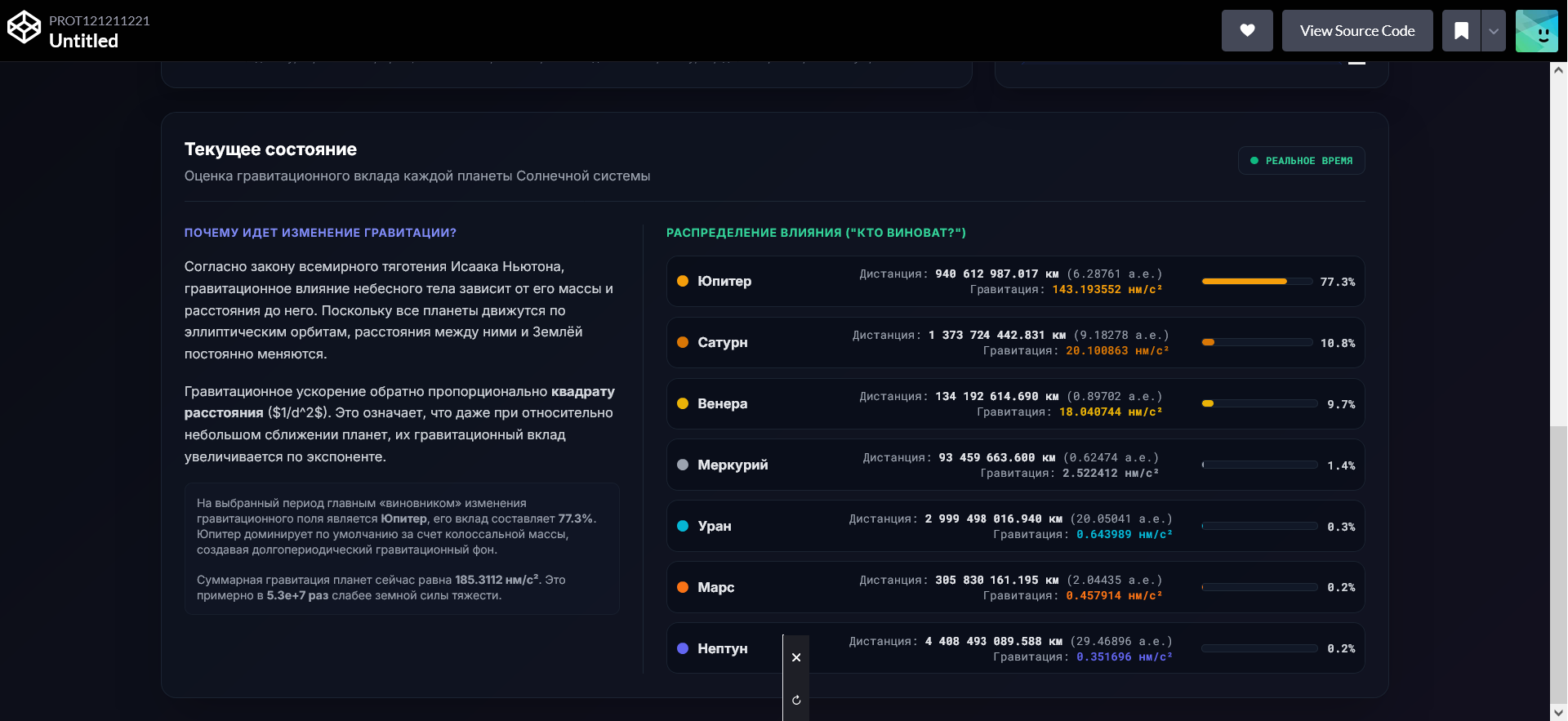Select the Марс planet row

coord(1015,587)
